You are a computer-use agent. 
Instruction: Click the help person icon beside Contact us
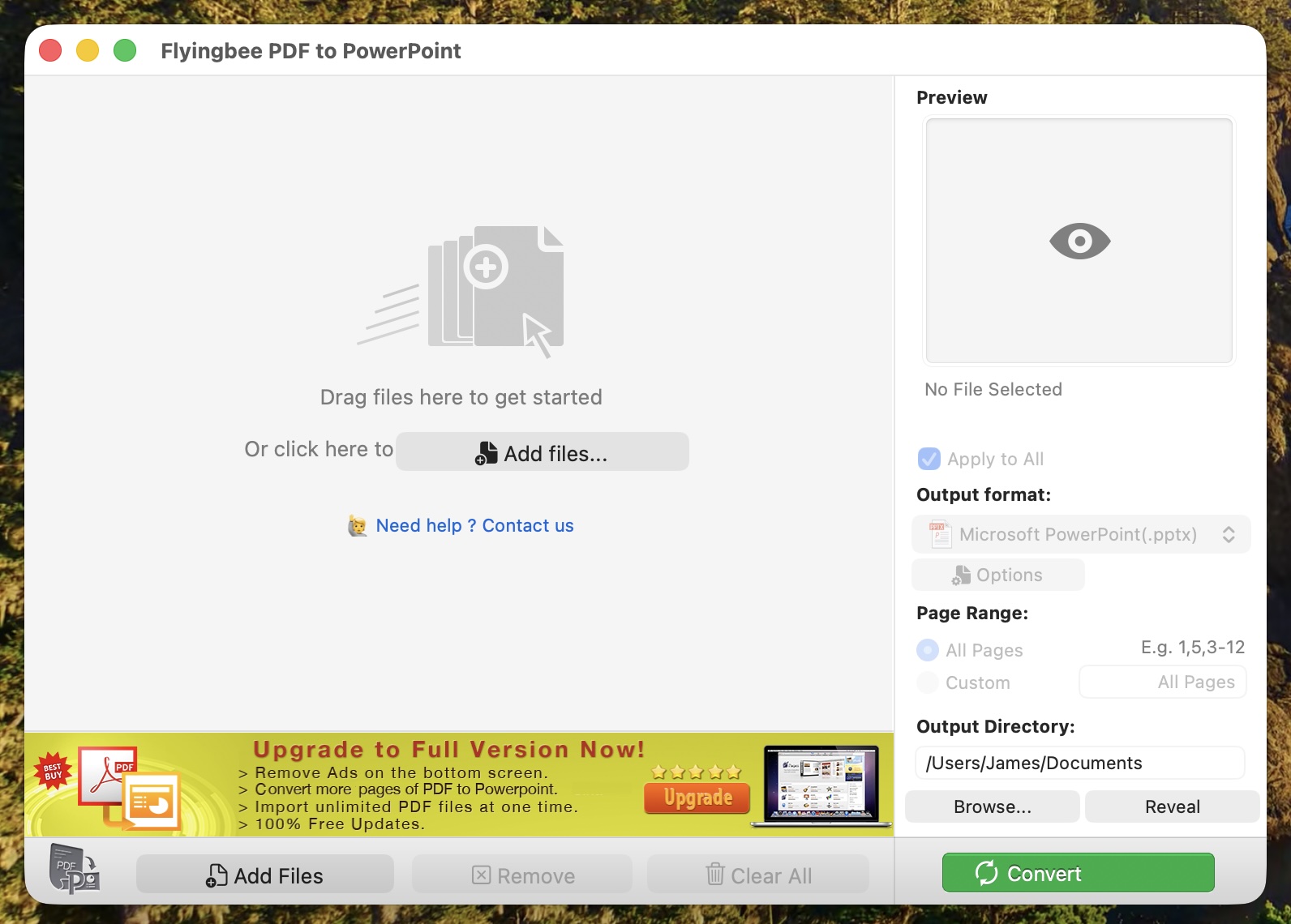pos(358,526)
